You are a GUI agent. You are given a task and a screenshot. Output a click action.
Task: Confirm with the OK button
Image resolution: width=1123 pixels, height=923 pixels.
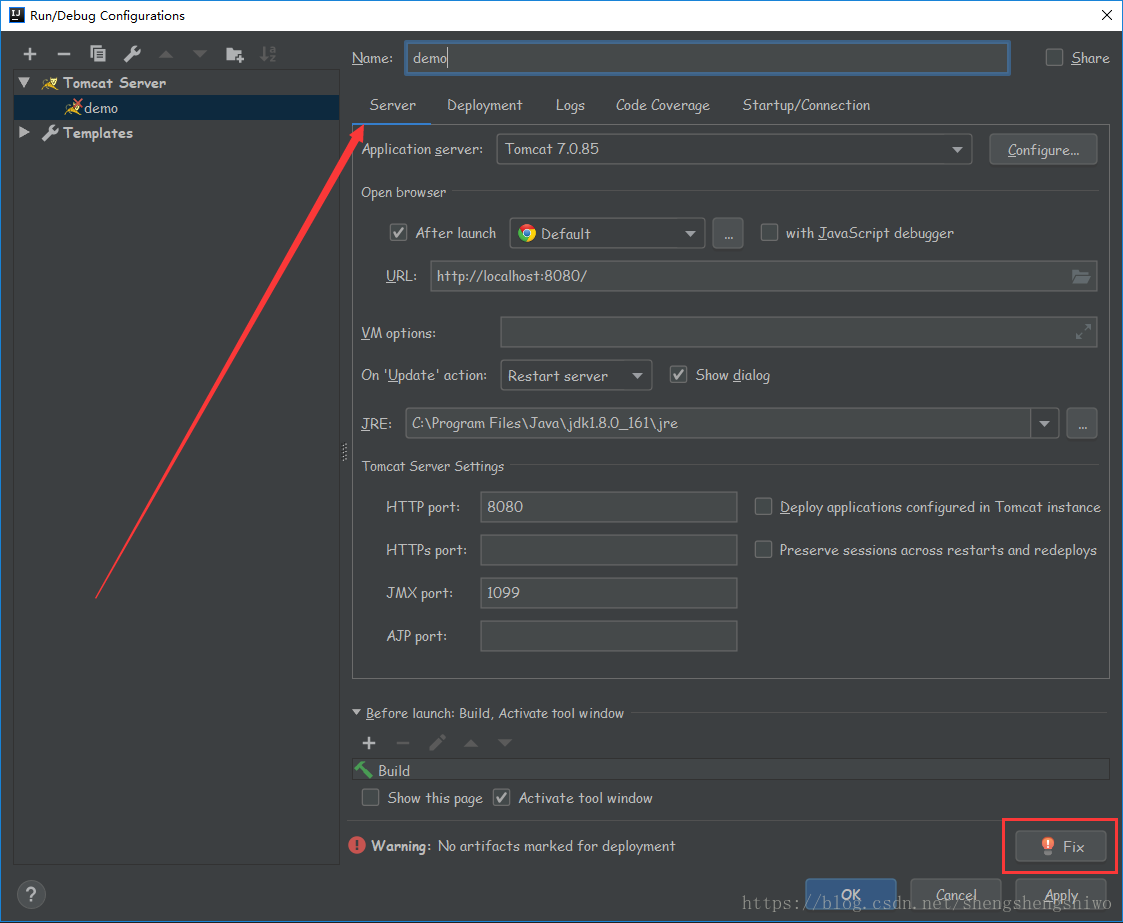(x=851, y=895)
